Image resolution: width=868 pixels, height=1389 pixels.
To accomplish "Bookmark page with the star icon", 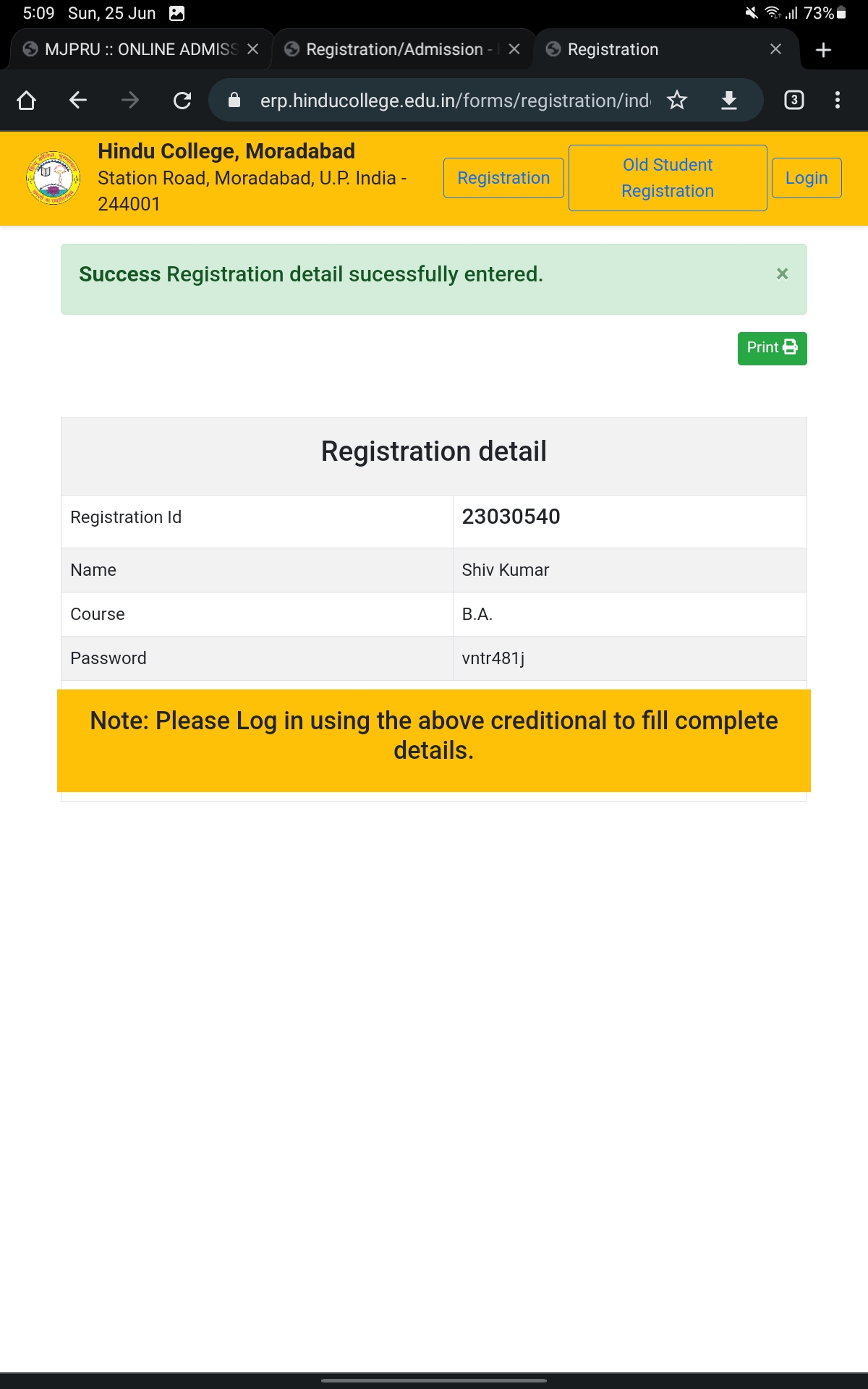I will (677, 100).
